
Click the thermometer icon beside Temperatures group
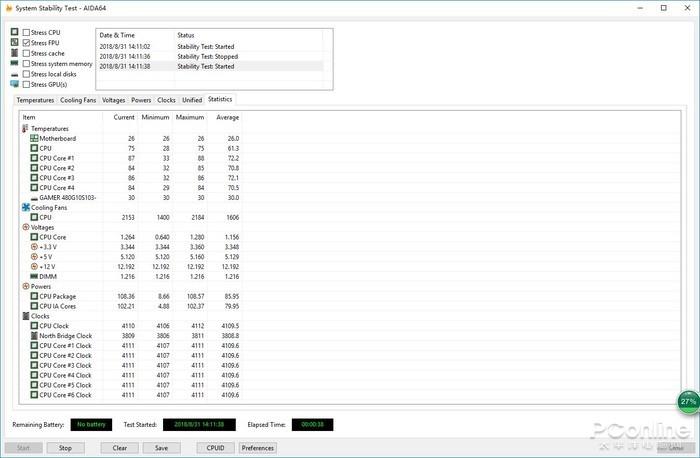(x=26, y=129)
